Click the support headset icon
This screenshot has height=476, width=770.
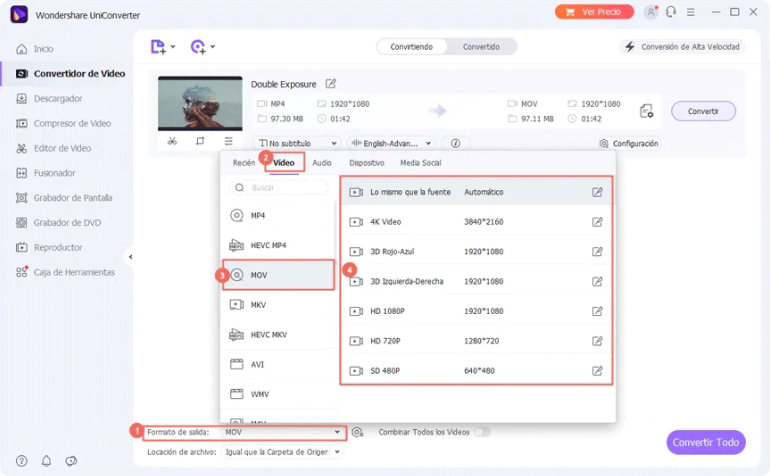coord(671,12)
